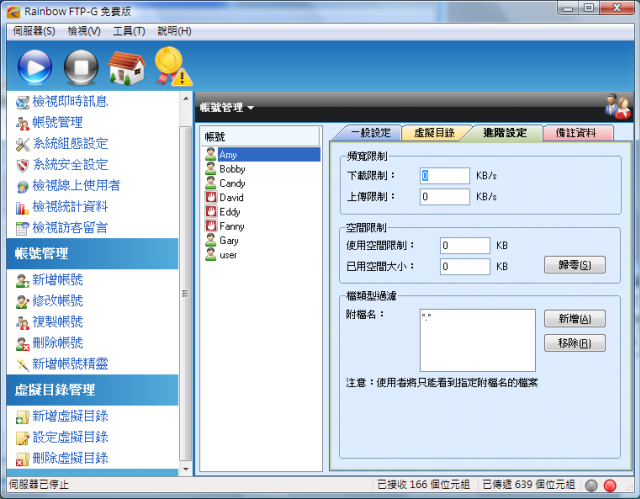The height and width of the screenshot is (499, 640).
Task: Click icon beside 檢視即時訊息
Action: pos(22,102)
